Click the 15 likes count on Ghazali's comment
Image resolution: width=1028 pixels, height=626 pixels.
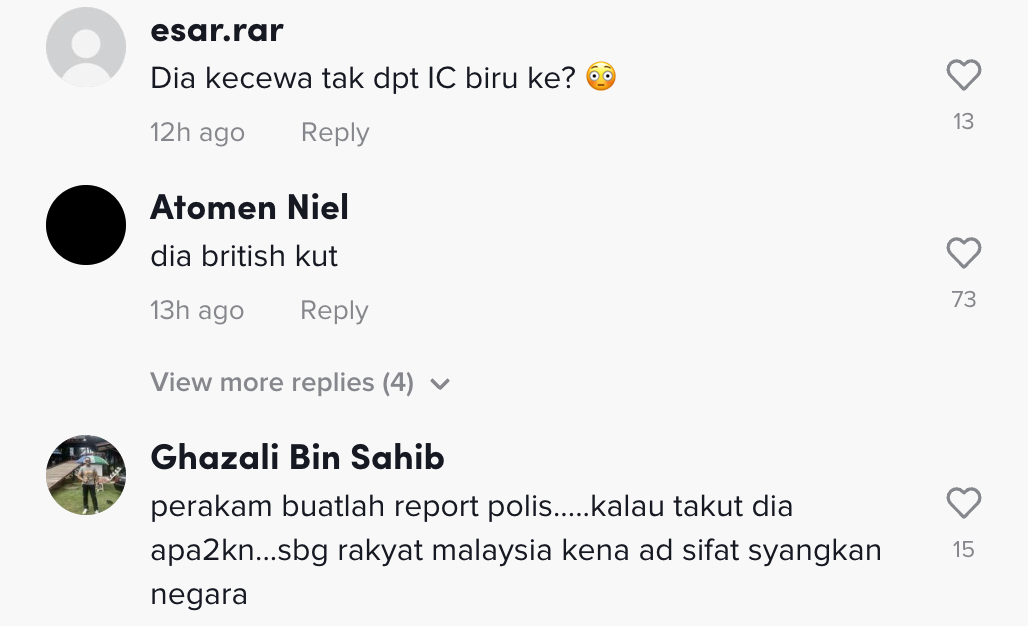pyautogui.click(x=963, y=549)
